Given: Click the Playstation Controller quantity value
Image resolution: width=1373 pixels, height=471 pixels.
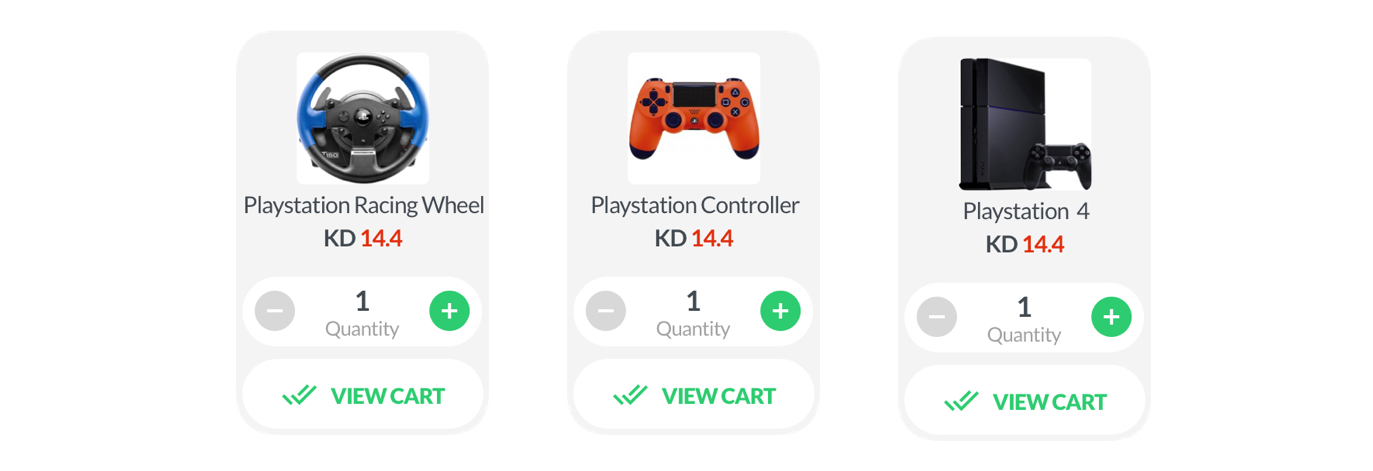Looking at the screenshot, I should (693, 300).
